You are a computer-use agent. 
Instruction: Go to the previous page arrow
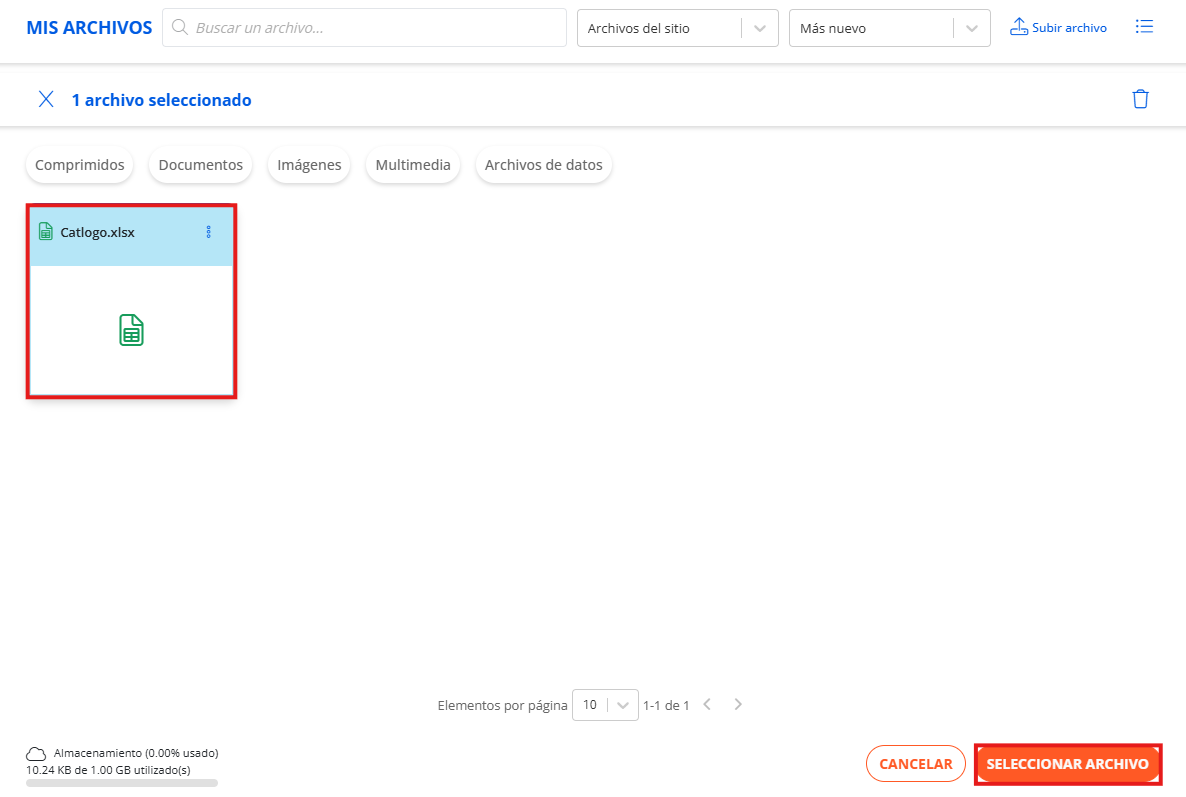pyautogui.click(x=707, y=705)
